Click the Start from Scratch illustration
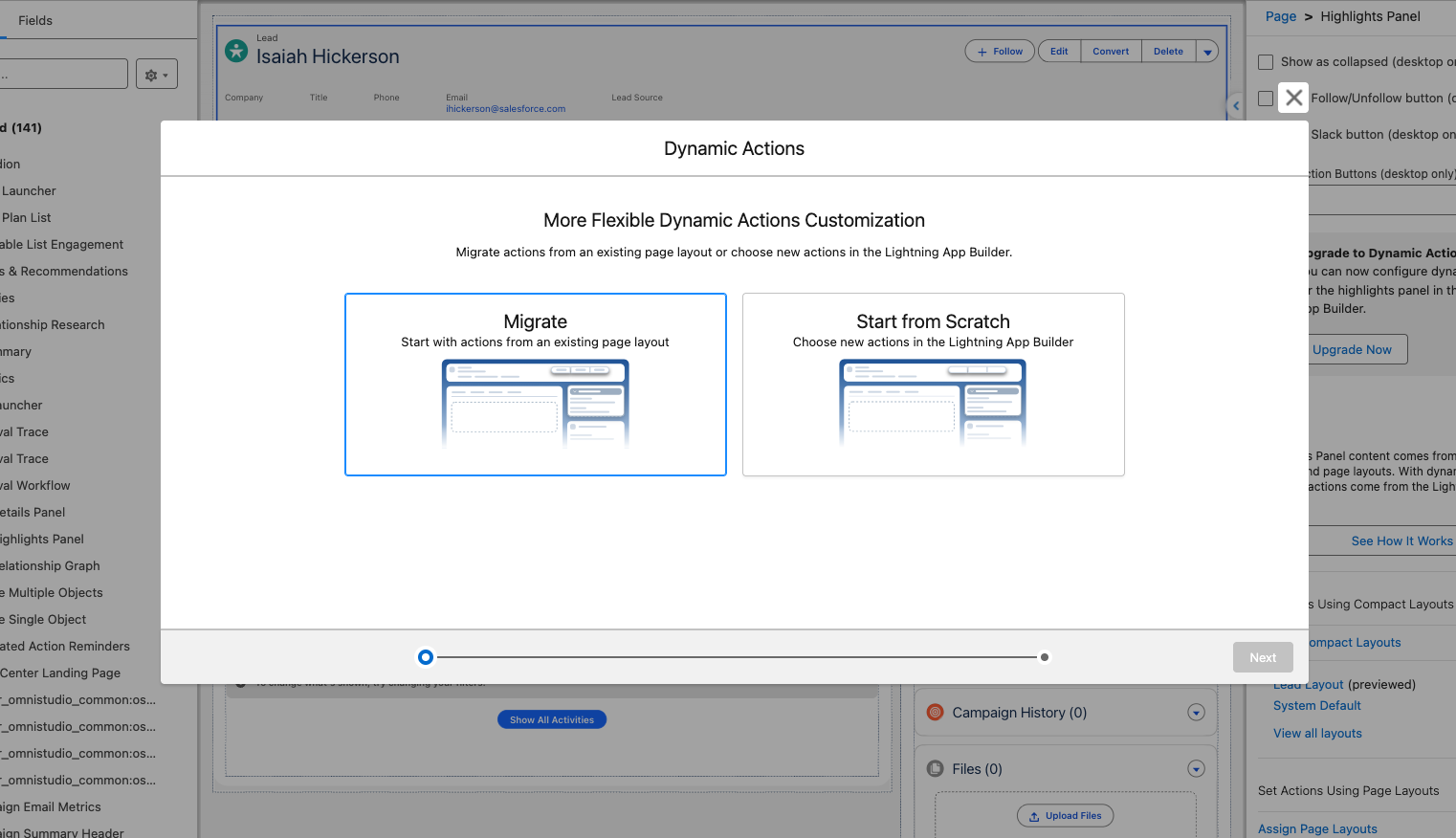The image size is (1456, 838). 933,404
